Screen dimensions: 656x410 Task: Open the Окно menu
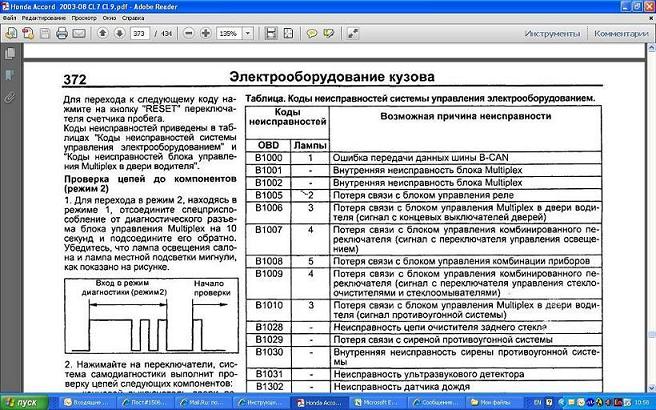click(x=109, y=18)
